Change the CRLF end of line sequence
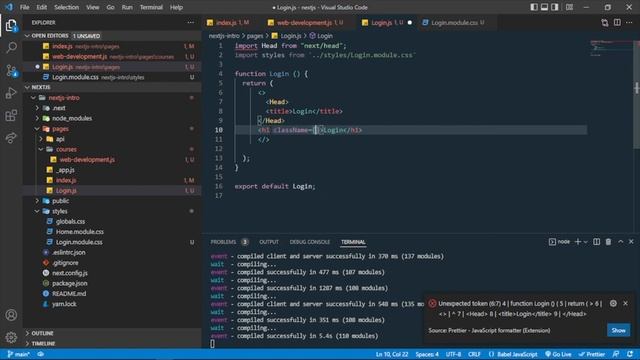This screenshot has height=360, width=640. [x=474, y=354]
